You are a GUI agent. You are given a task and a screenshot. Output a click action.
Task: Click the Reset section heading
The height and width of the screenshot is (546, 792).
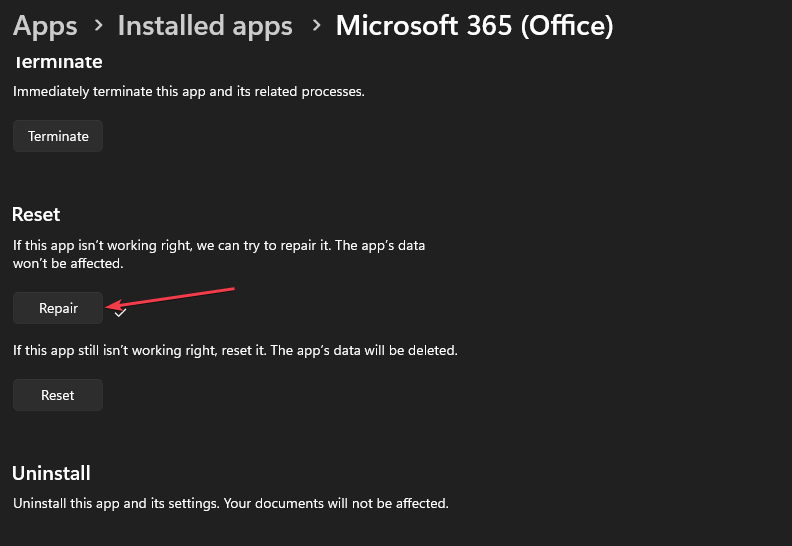coord(36,215)
